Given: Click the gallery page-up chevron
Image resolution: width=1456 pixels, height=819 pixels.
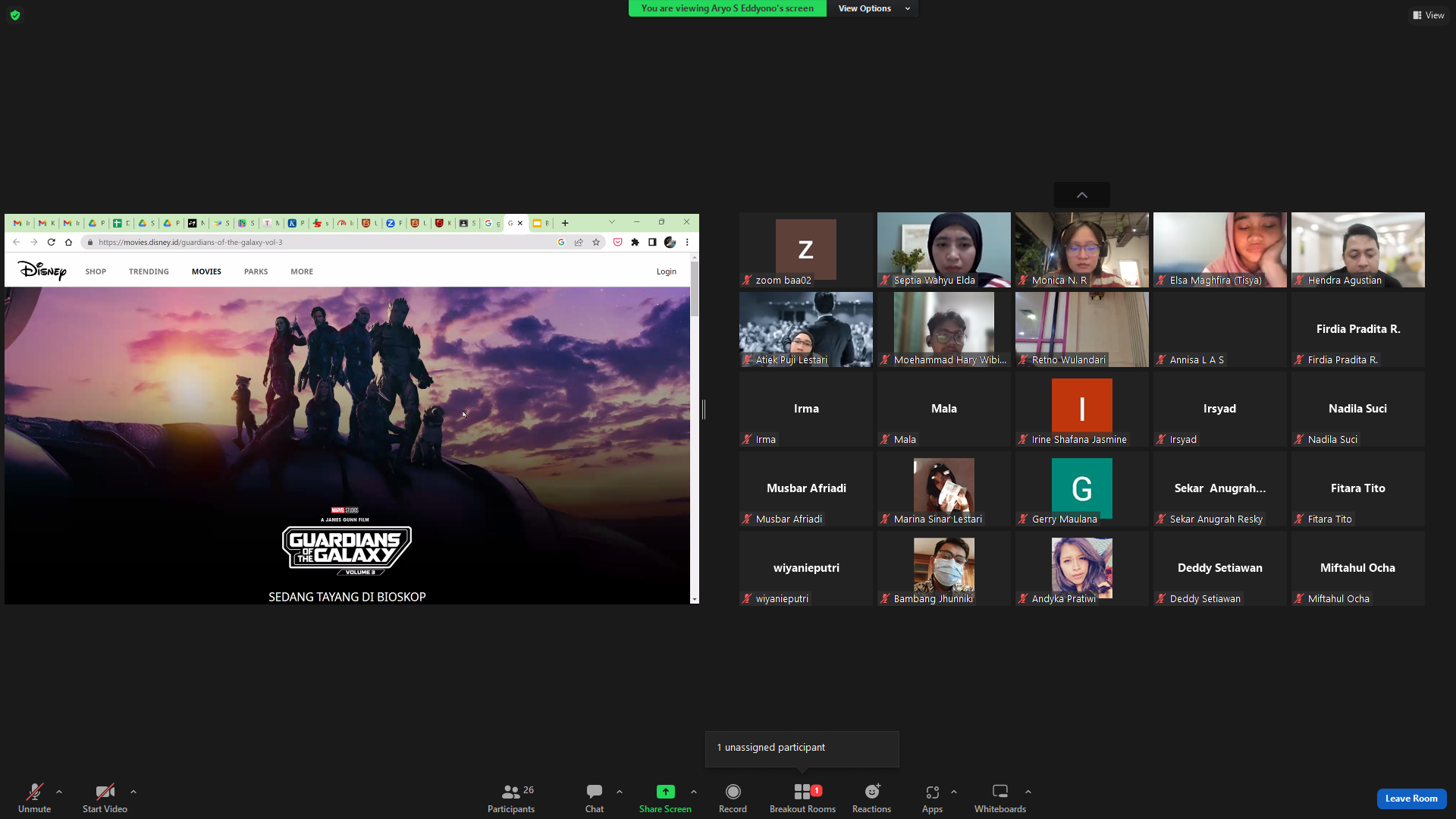Looking at the screenshot, I should point(1082,195).
